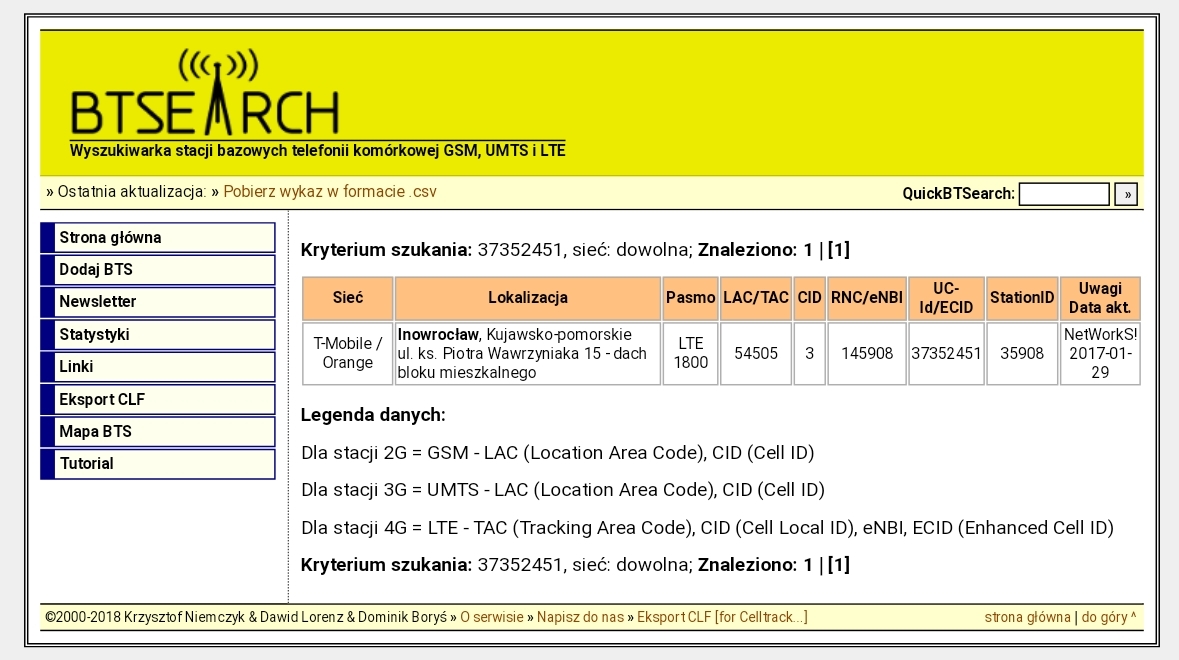Viewport: 1179px width, 660px height.
Task: Click the O serwisie footer link
Action: click(492, 617)
